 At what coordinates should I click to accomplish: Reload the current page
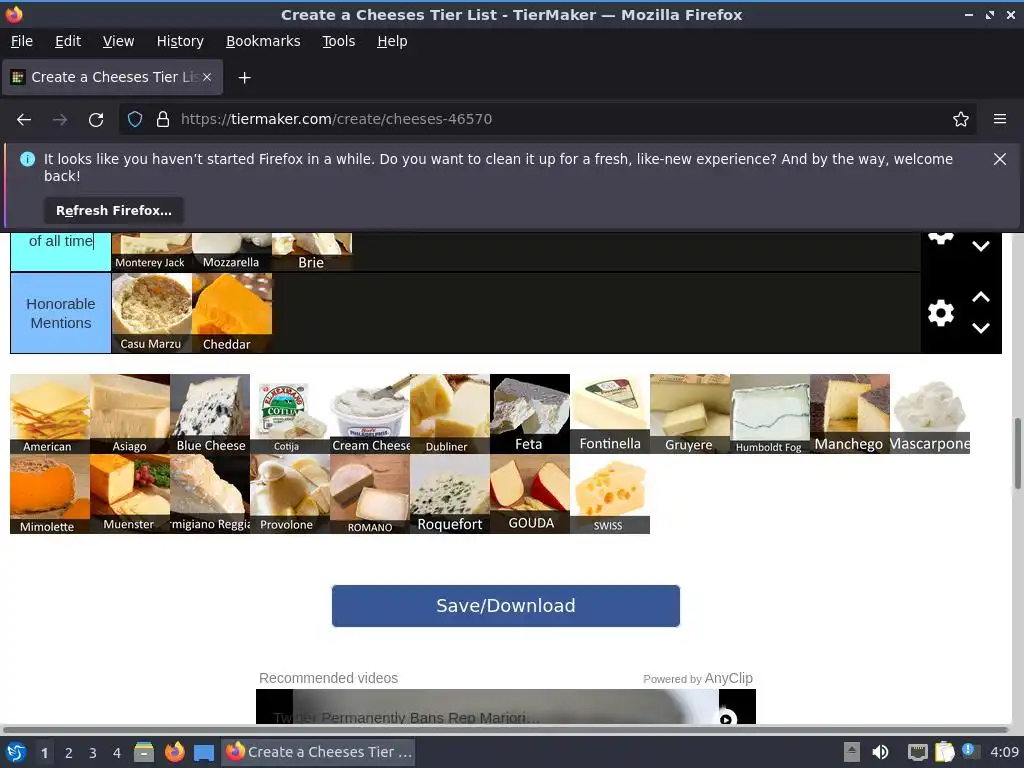(96, 120)
